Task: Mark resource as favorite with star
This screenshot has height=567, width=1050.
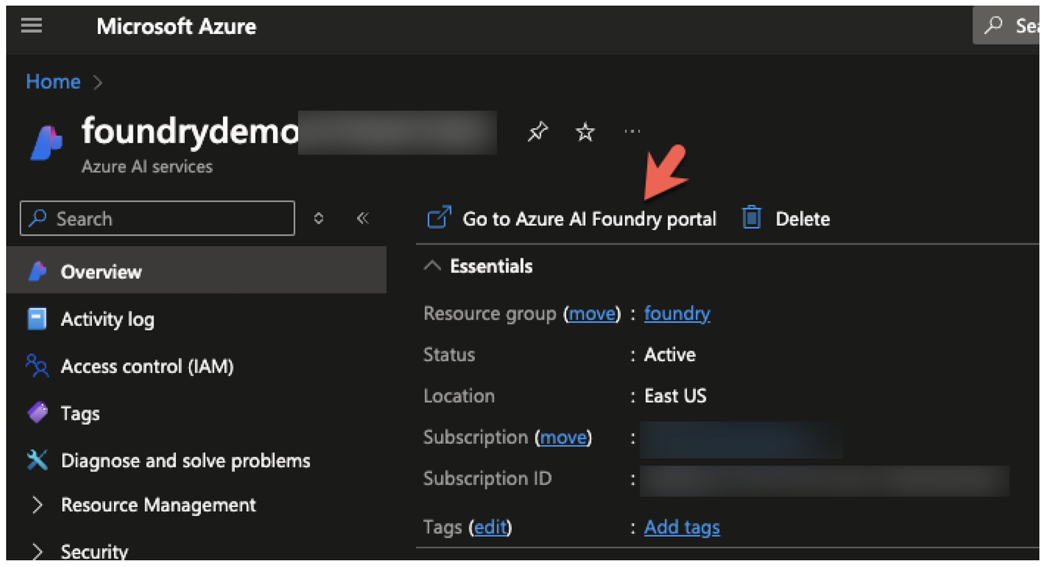Action: click(x=585, y=131)
